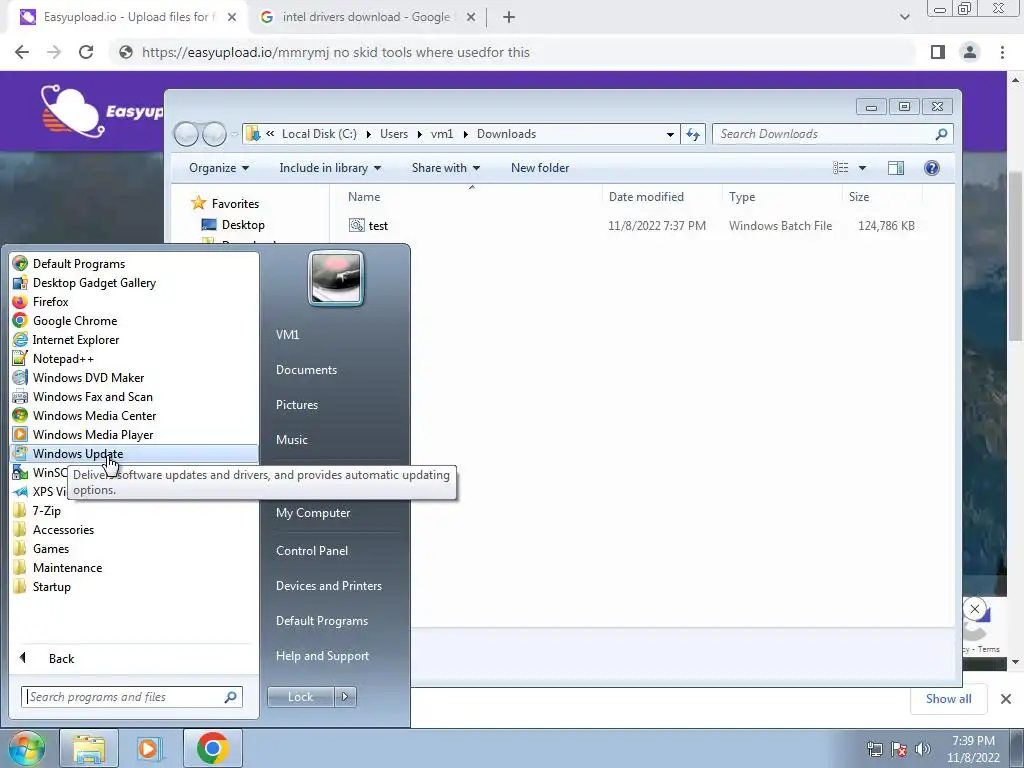Screen dimensions: 1024x768
Task: Open the Organize menu in Explorer
Action: (x=219, y=168)
